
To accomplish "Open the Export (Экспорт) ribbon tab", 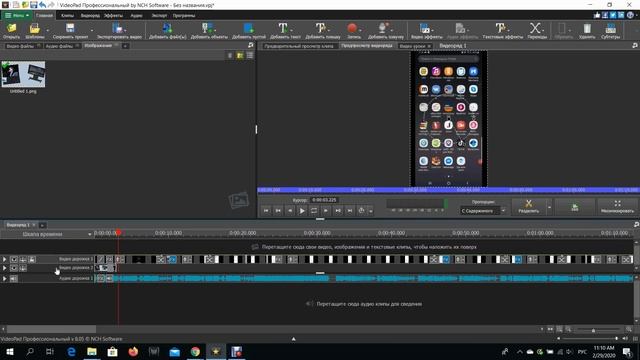I will coord(159,16).
